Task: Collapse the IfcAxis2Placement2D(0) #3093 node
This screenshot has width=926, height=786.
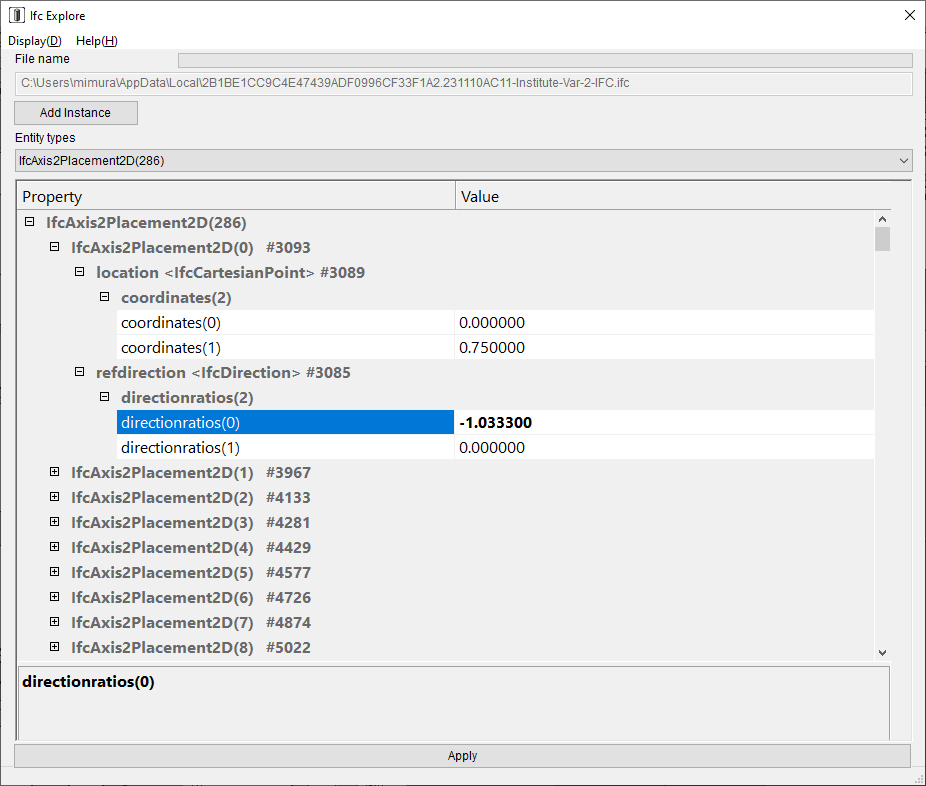Action: click(x=54, y=247)
